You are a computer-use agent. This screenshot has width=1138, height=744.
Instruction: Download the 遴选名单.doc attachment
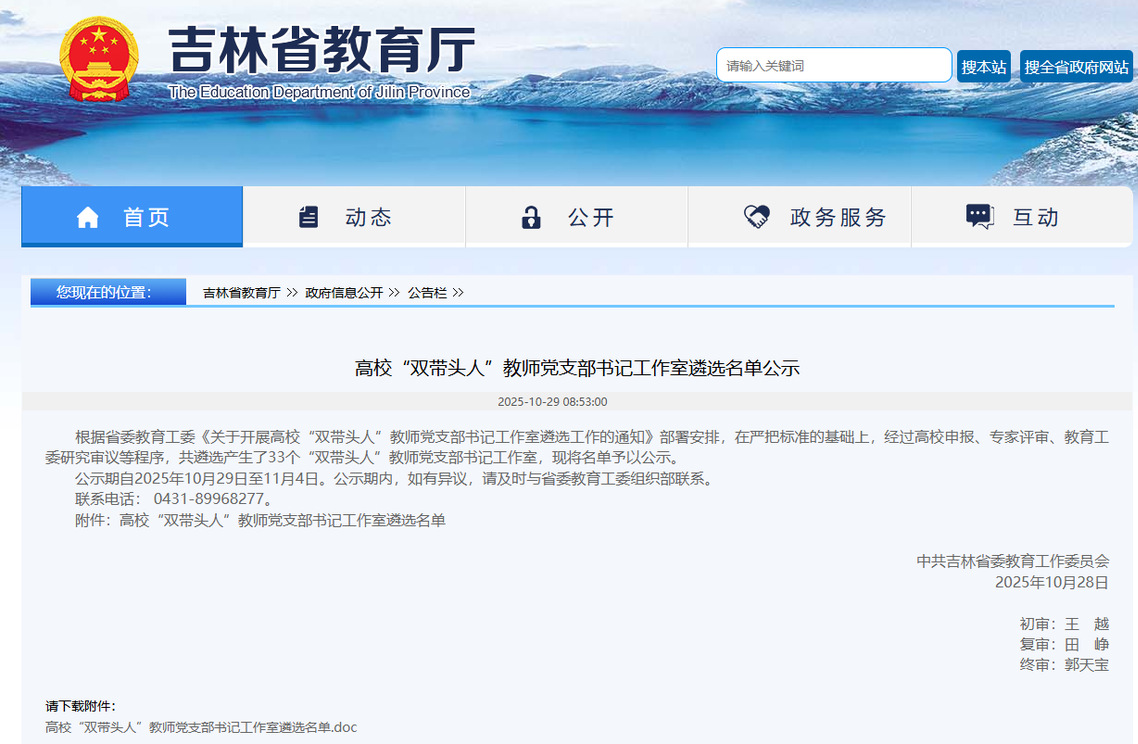click(201, 727)
